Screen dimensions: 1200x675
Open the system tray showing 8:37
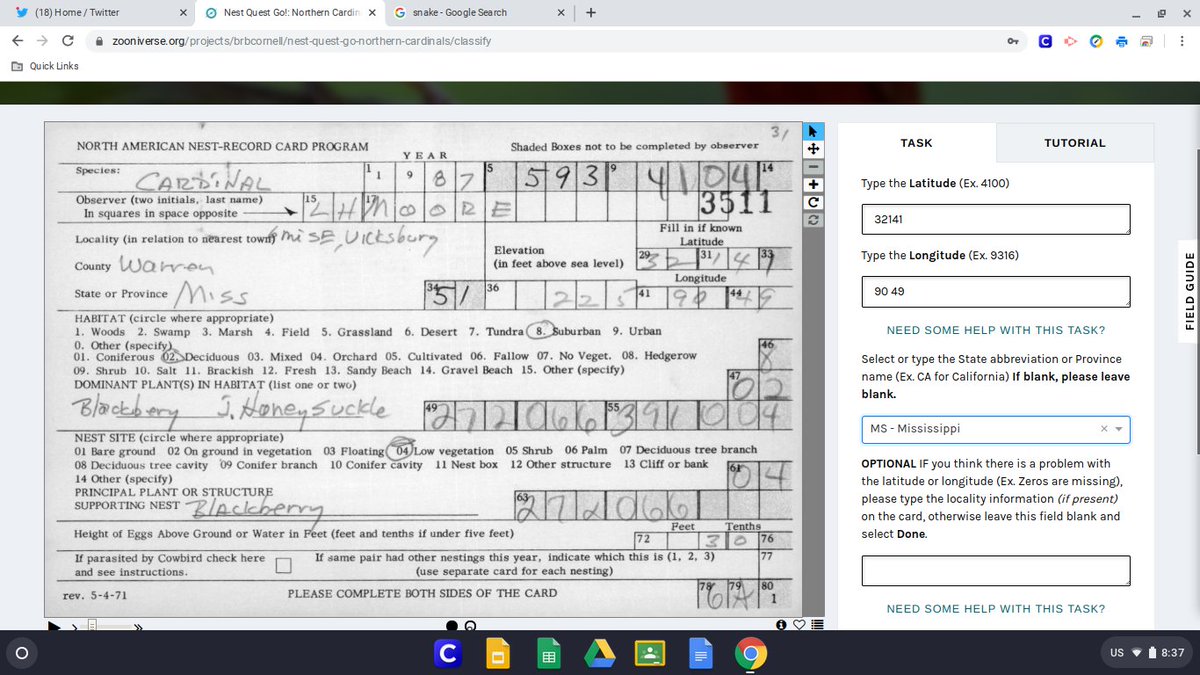coord(1147,653)
